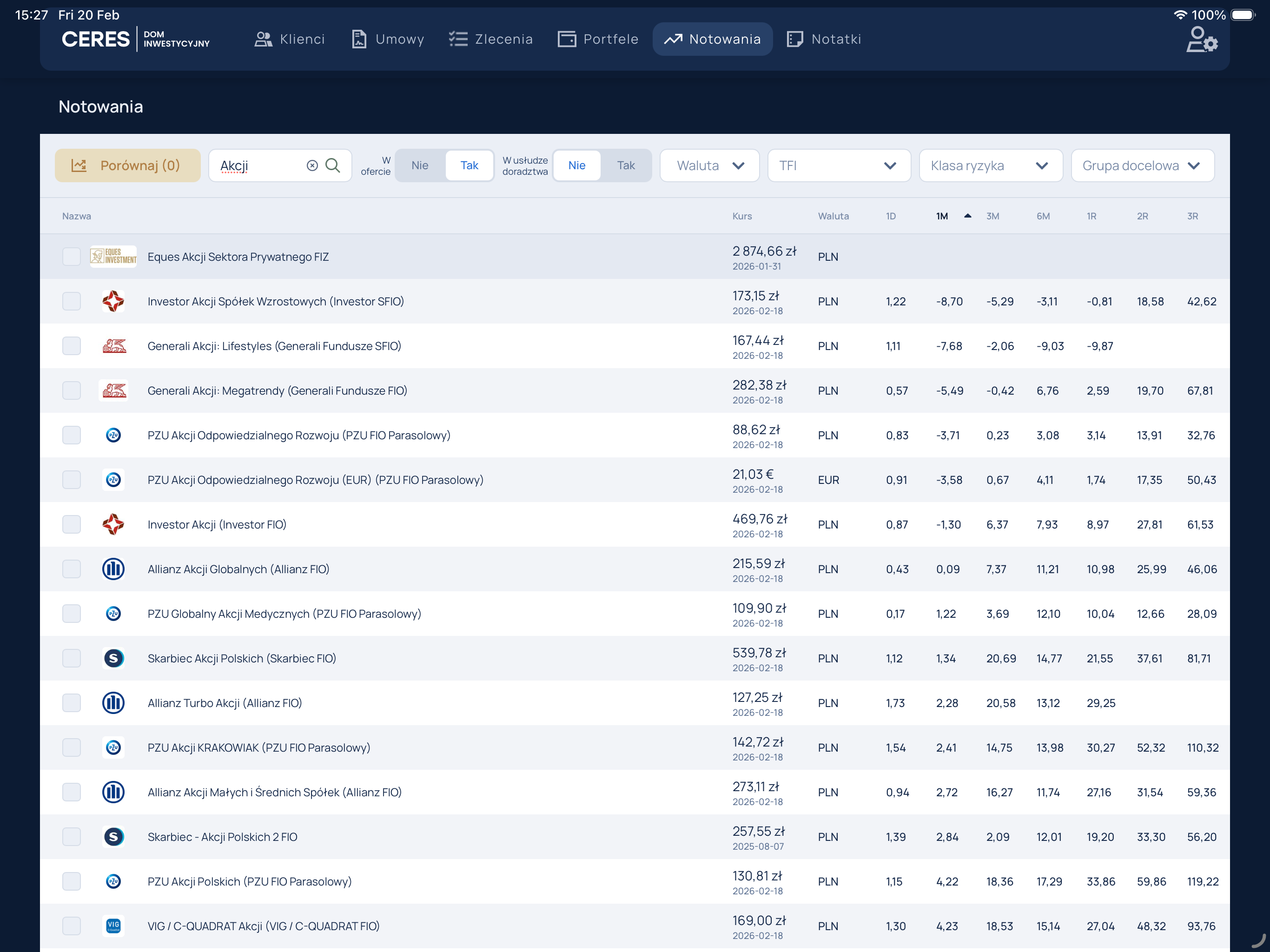Screen dimensions: 1270x952
Task: Sort by the Waluta column header
Action: [833, 217]
